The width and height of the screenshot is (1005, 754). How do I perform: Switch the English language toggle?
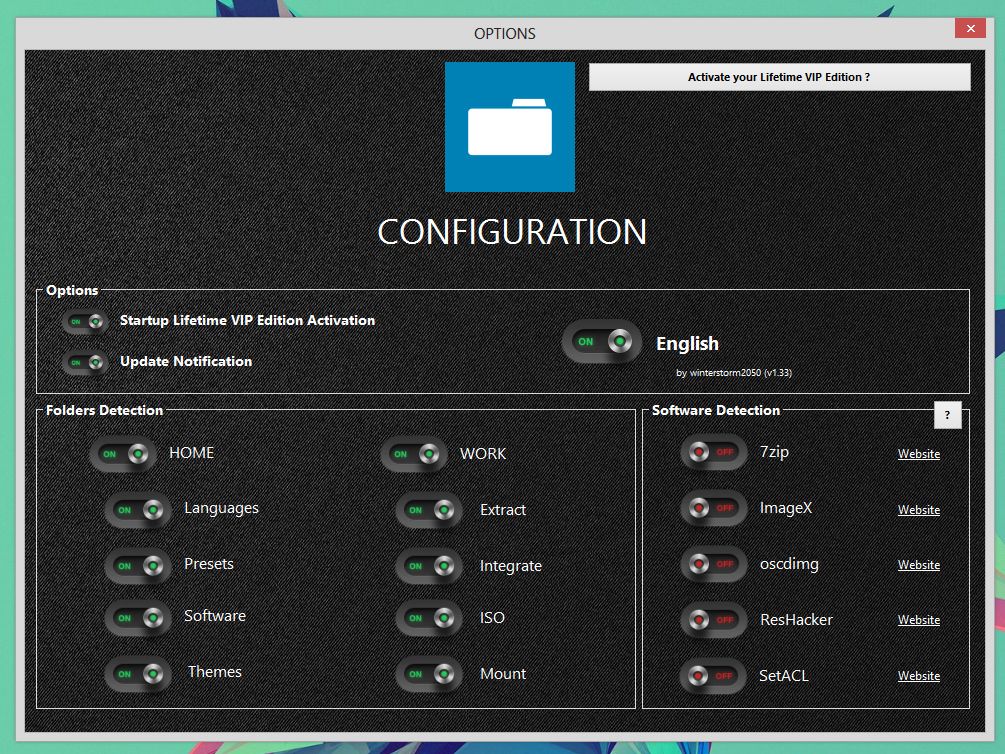click(602, 343)
